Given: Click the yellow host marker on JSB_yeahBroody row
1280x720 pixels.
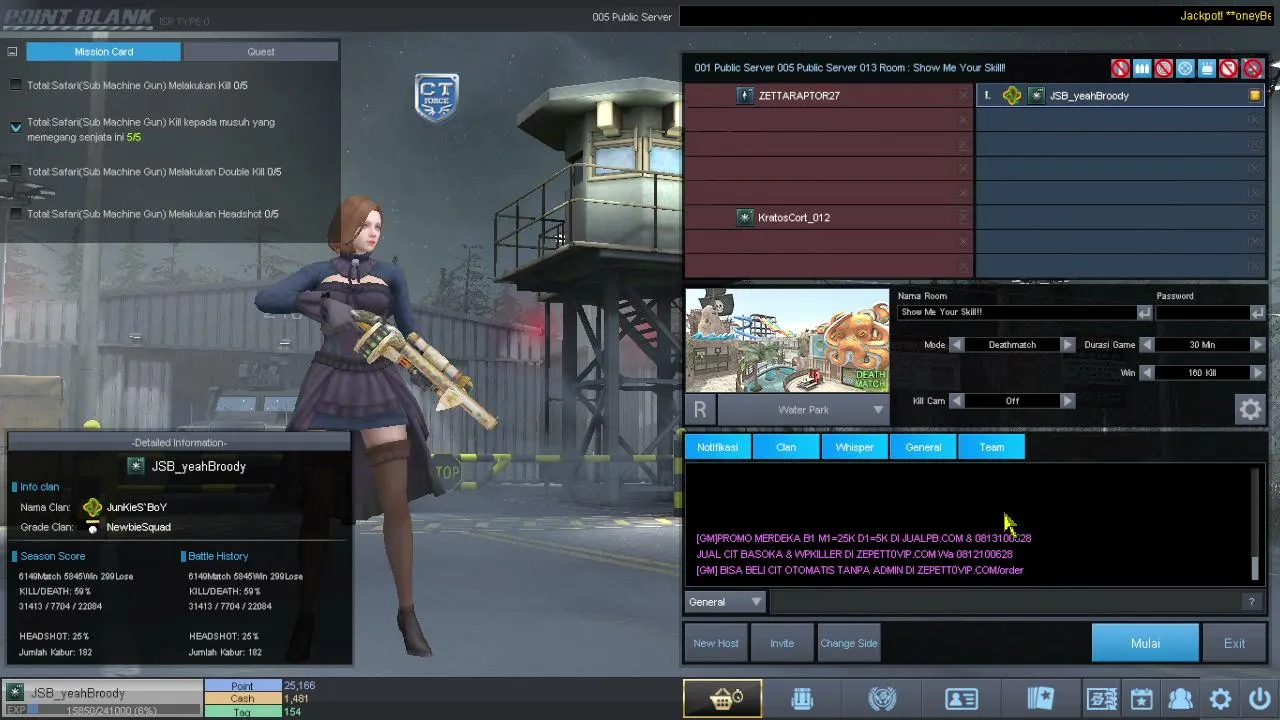Looking at the screenshot, I should coord(1255,96).
